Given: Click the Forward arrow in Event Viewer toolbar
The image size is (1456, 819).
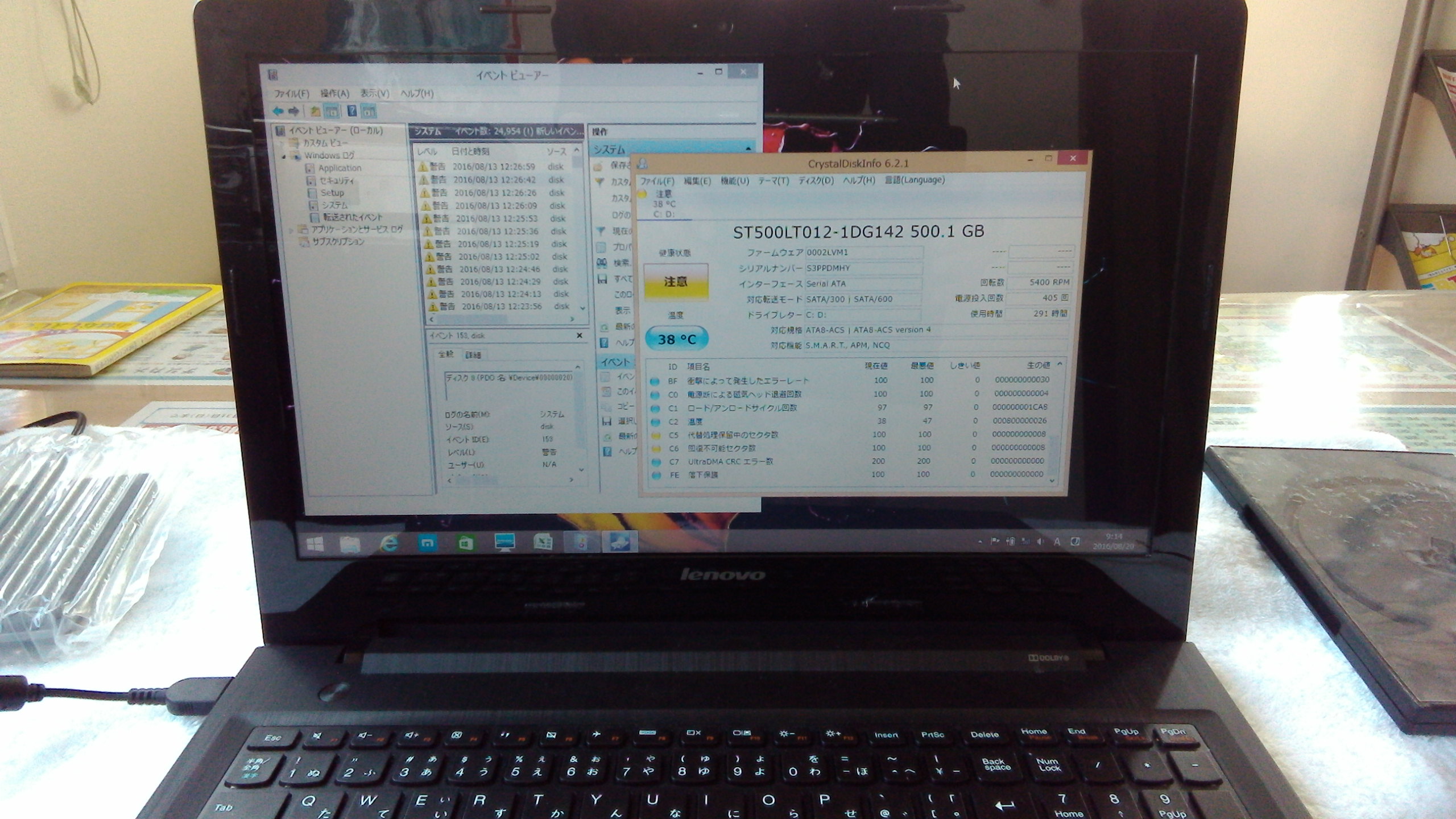Looking at the screenshot, I should 293,111.
